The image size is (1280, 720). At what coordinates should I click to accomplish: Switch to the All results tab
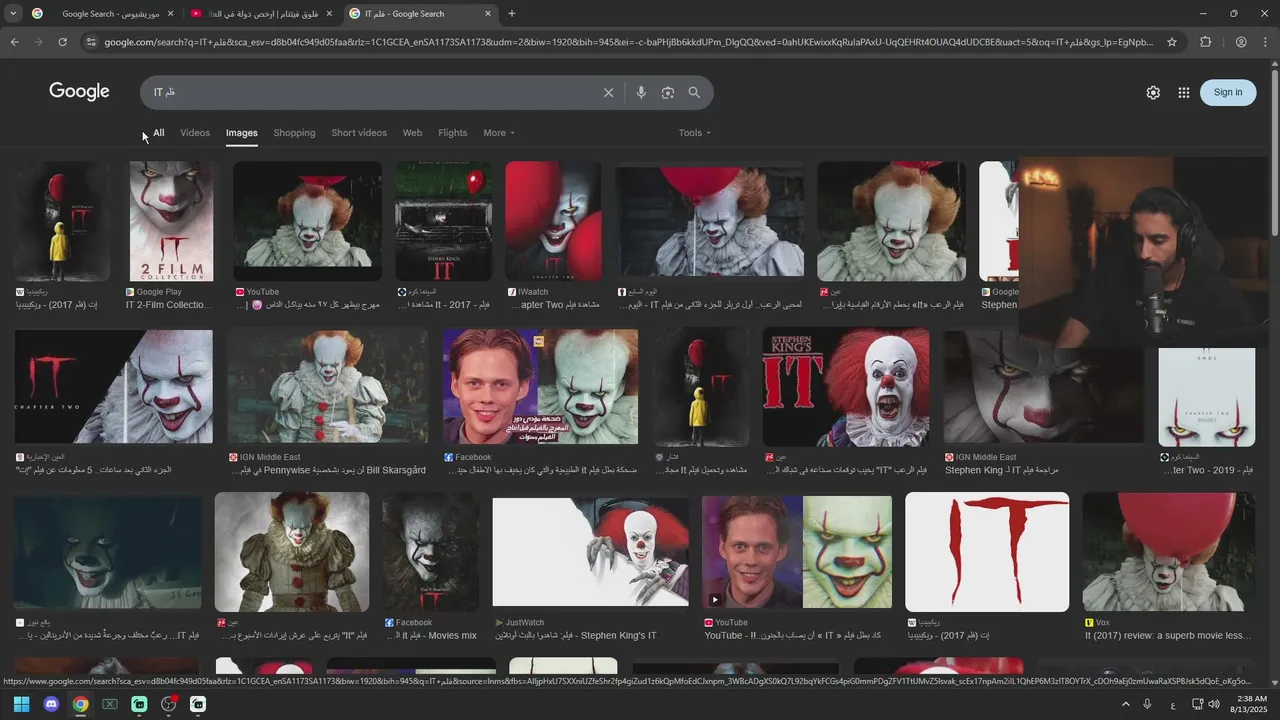point(158,133)
